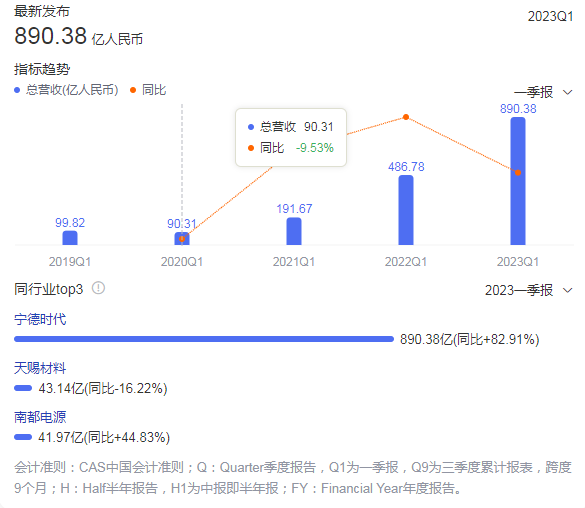Click the 天赐材料 43.14亿 short bar

pyautogui.click(x=23, y=388)
